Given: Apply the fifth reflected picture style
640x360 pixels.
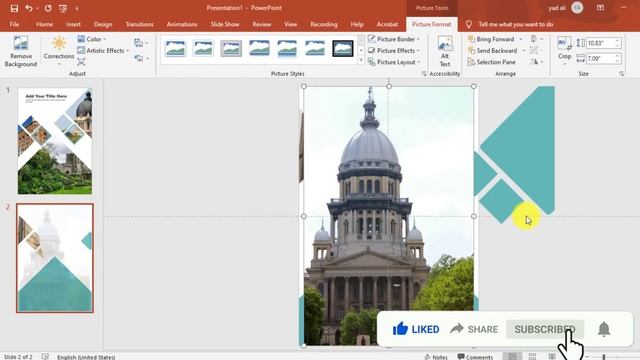Looking at the screenshot, I should (x=287, y=49).
